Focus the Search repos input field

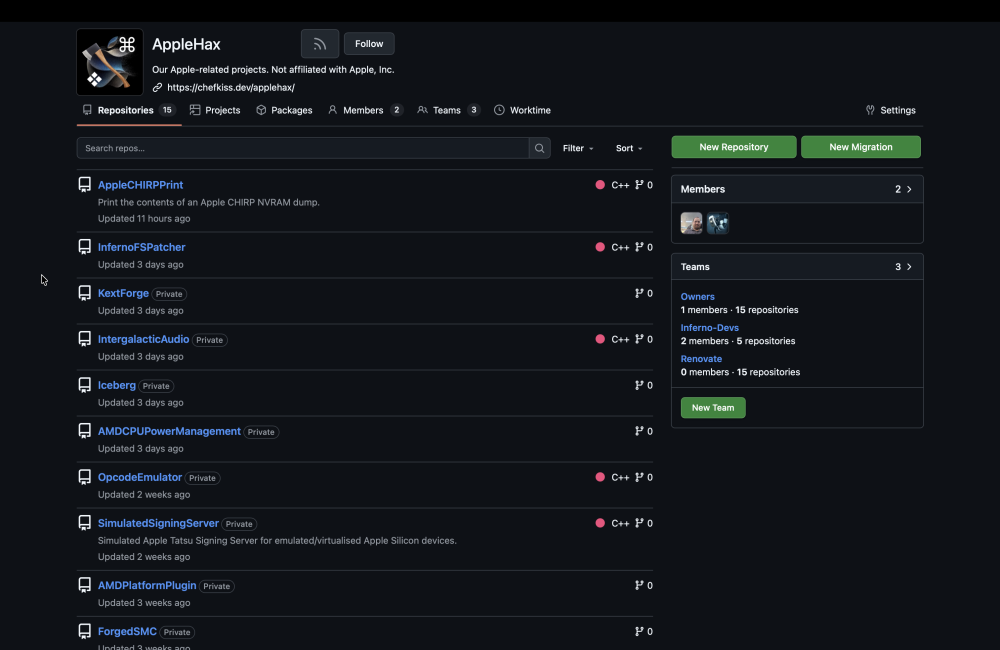tap(303, 148)
